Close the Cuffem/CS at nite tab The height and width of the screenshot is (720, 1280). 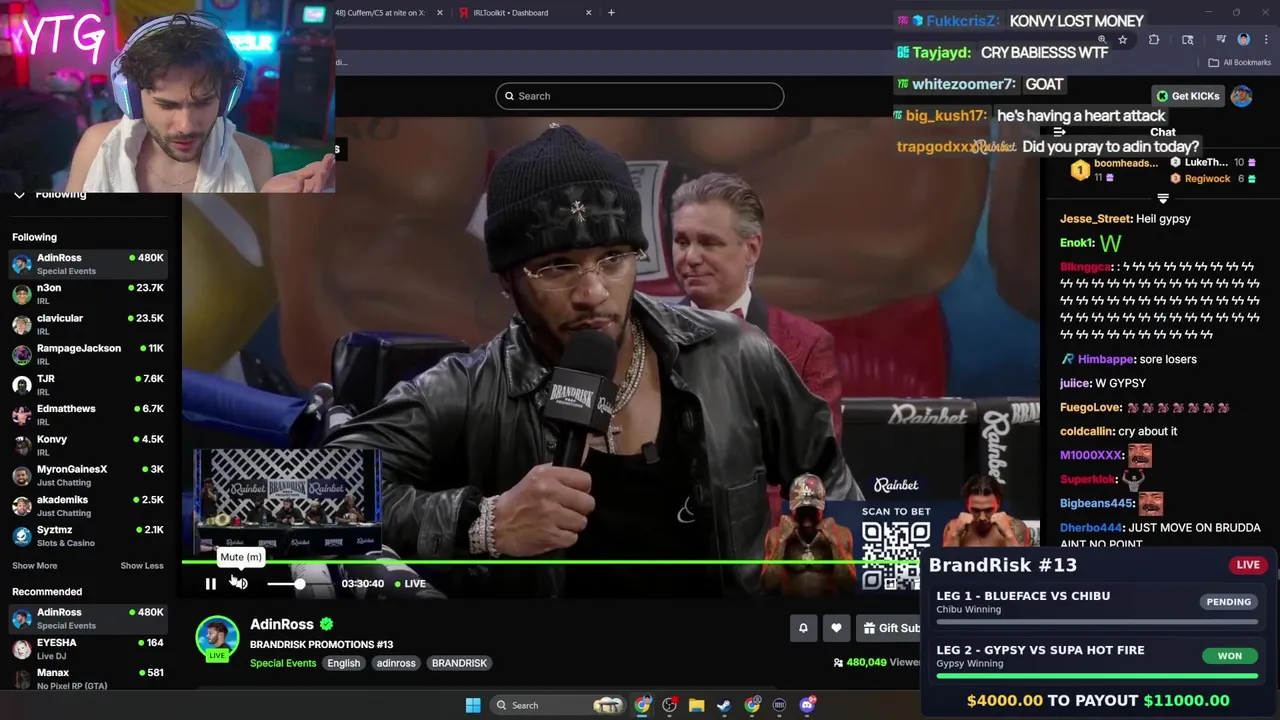(x=439, y=13)
